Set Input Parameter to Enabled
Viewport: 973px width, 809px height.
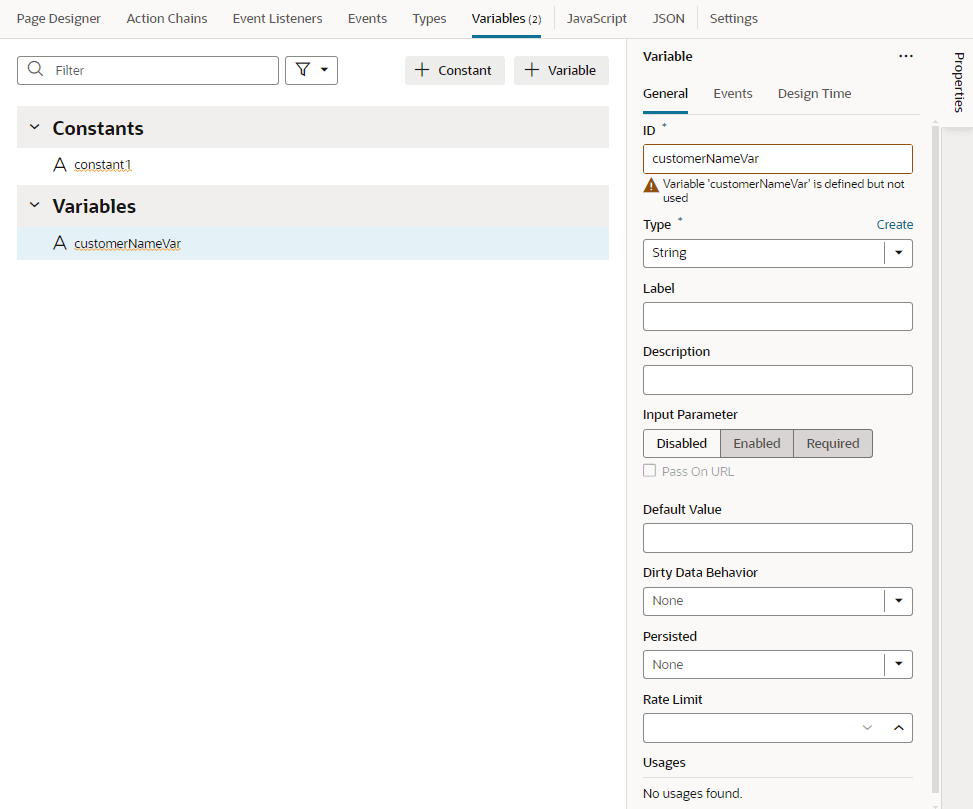tap(756, 443)
